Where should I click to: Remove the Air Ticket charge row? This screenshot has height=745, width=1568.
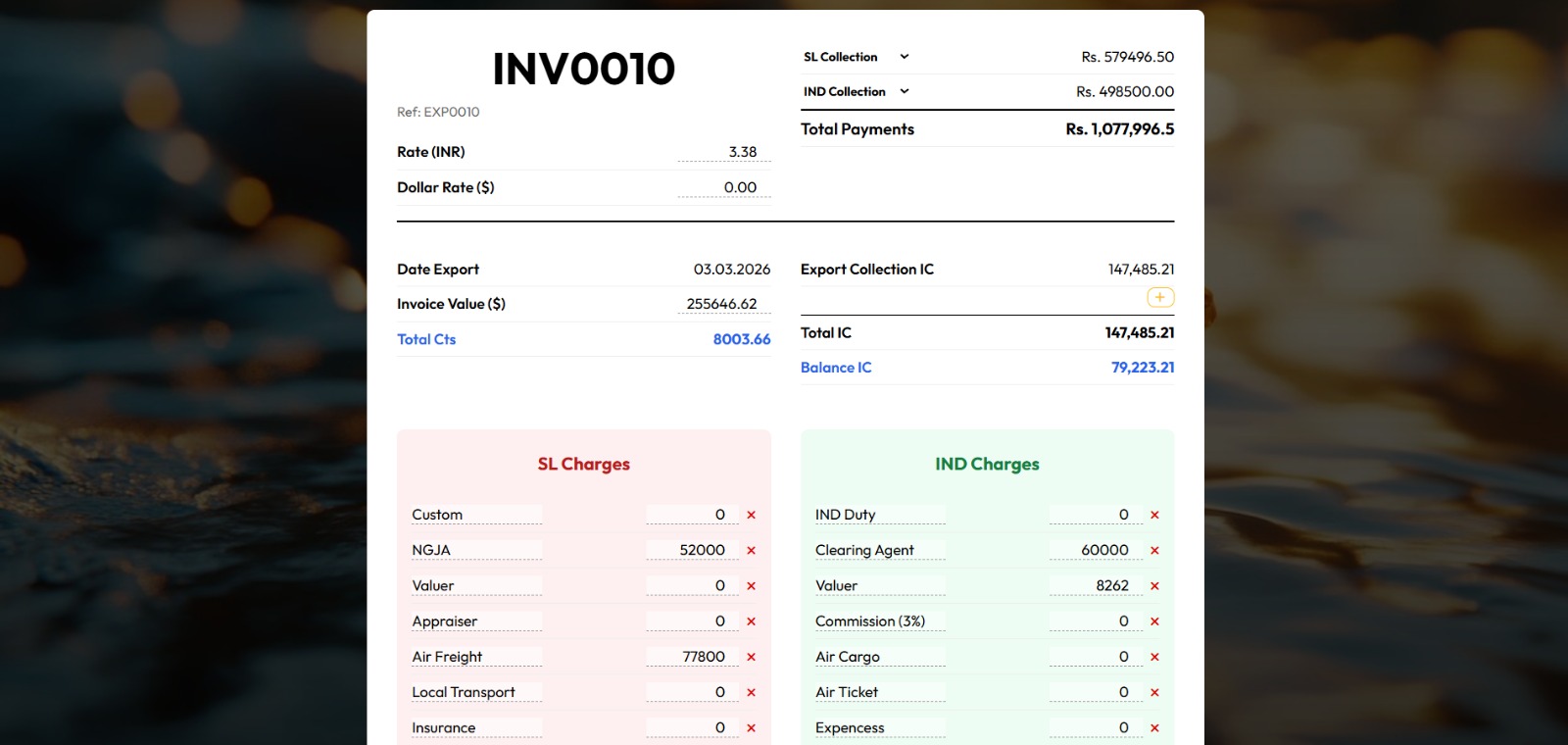click(1154, 692)
